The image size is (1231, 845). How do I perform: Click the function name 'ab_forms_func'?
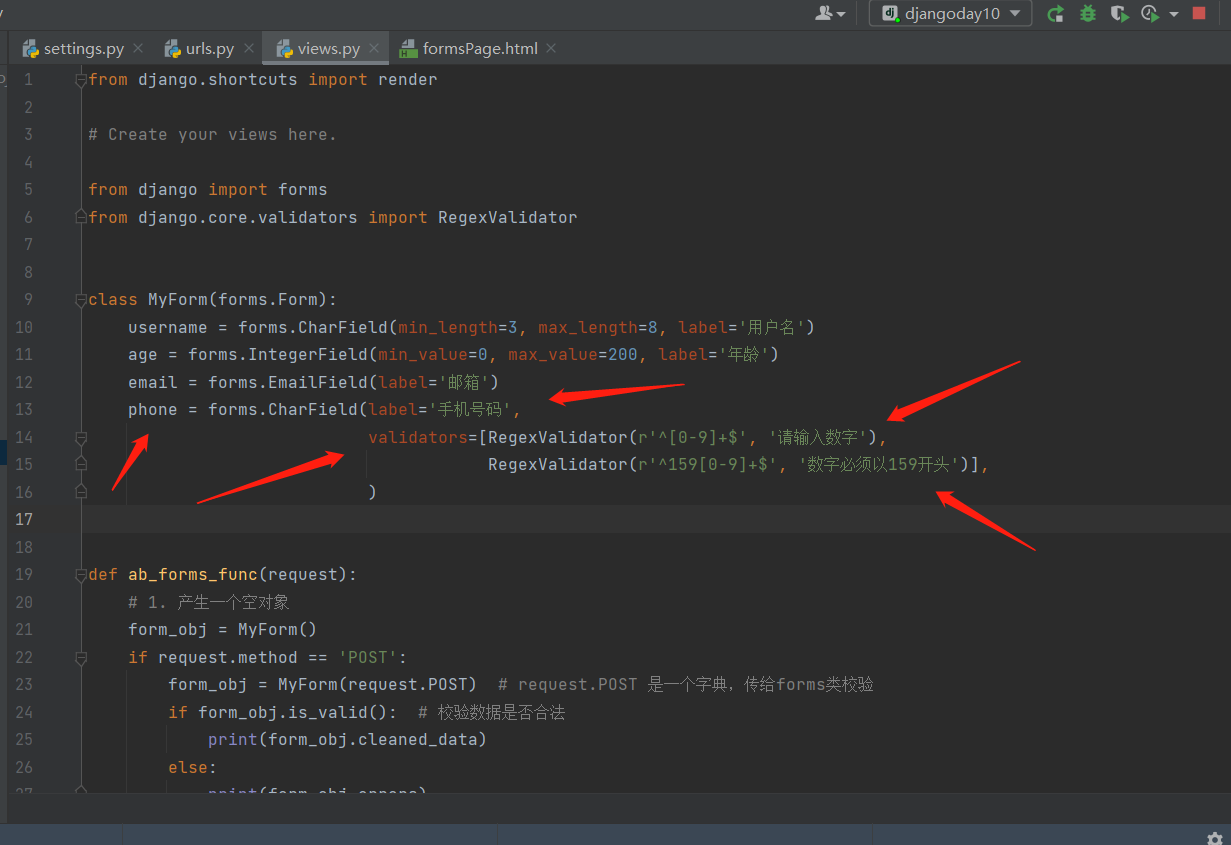tap(193, 575)
